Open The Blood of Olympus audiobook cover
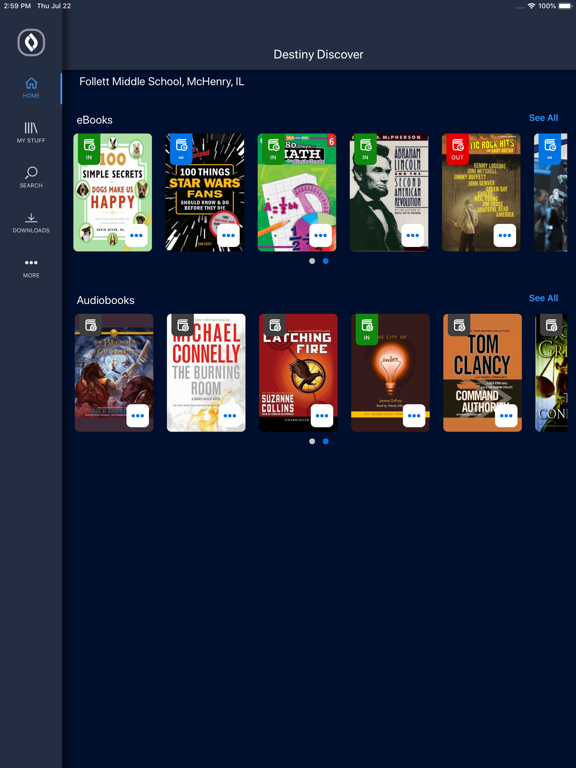 tap(114, 373)
